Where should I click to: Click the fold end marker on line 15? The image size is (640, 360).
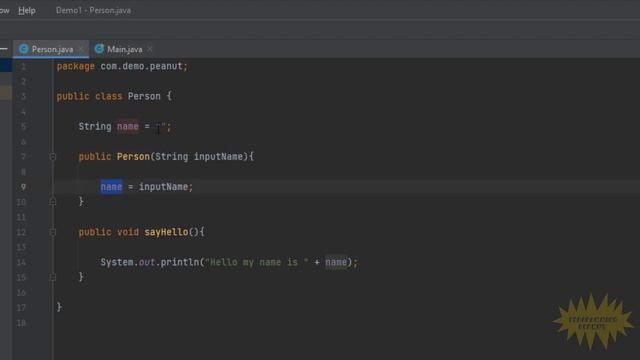(53, 278)
